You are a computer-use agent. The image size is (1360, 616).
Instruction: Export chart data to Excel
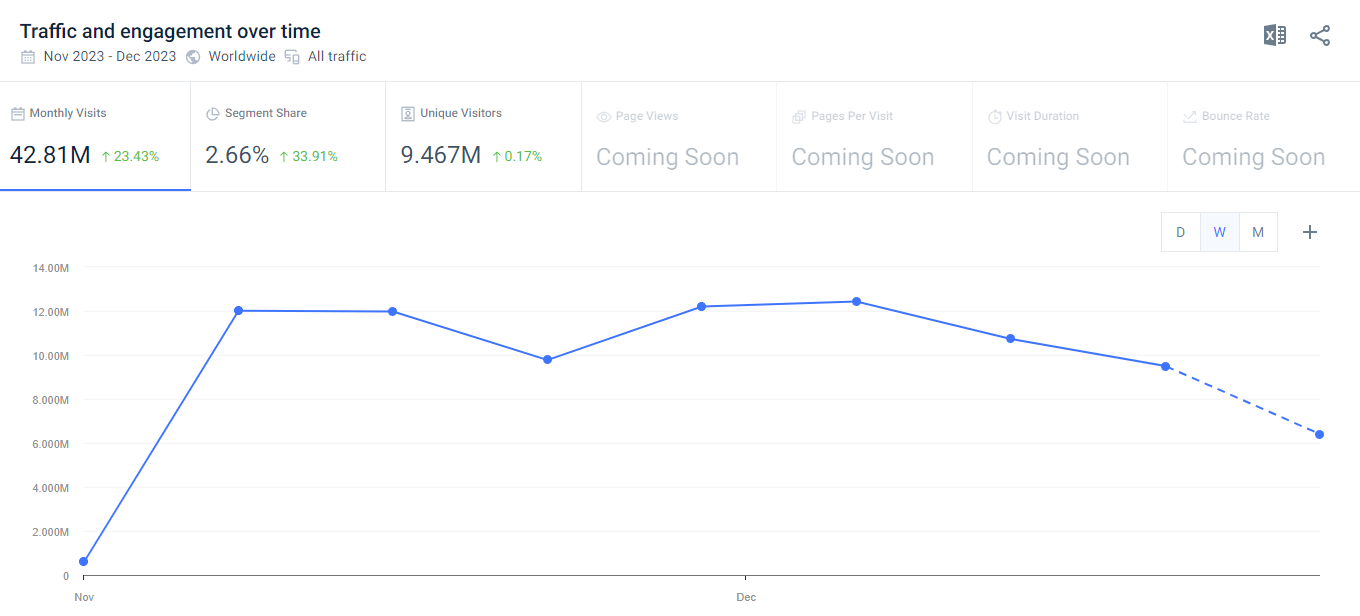[1274, 36]
